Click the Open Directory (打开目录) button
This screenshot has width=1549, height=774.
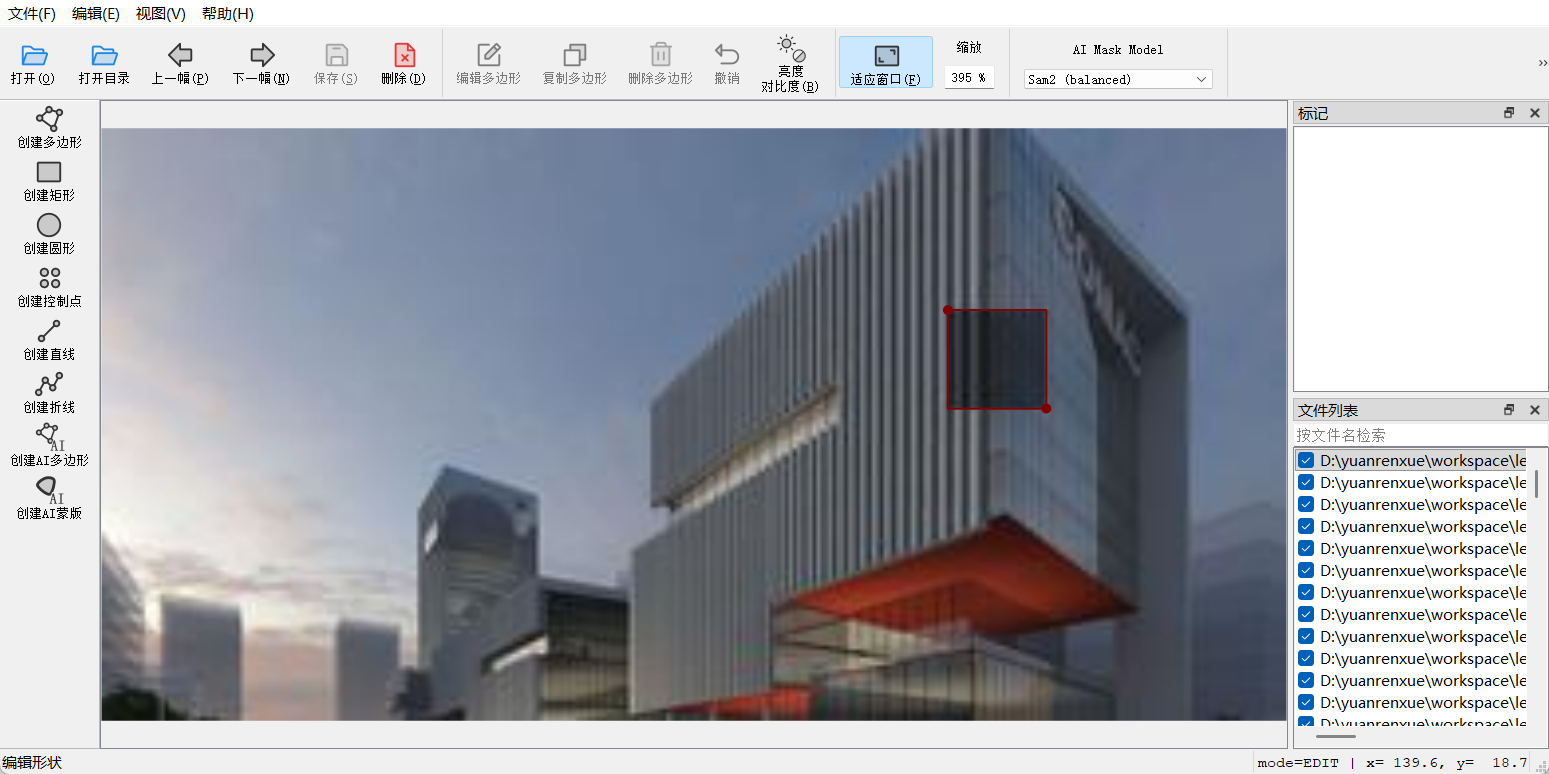pos(104,63)
